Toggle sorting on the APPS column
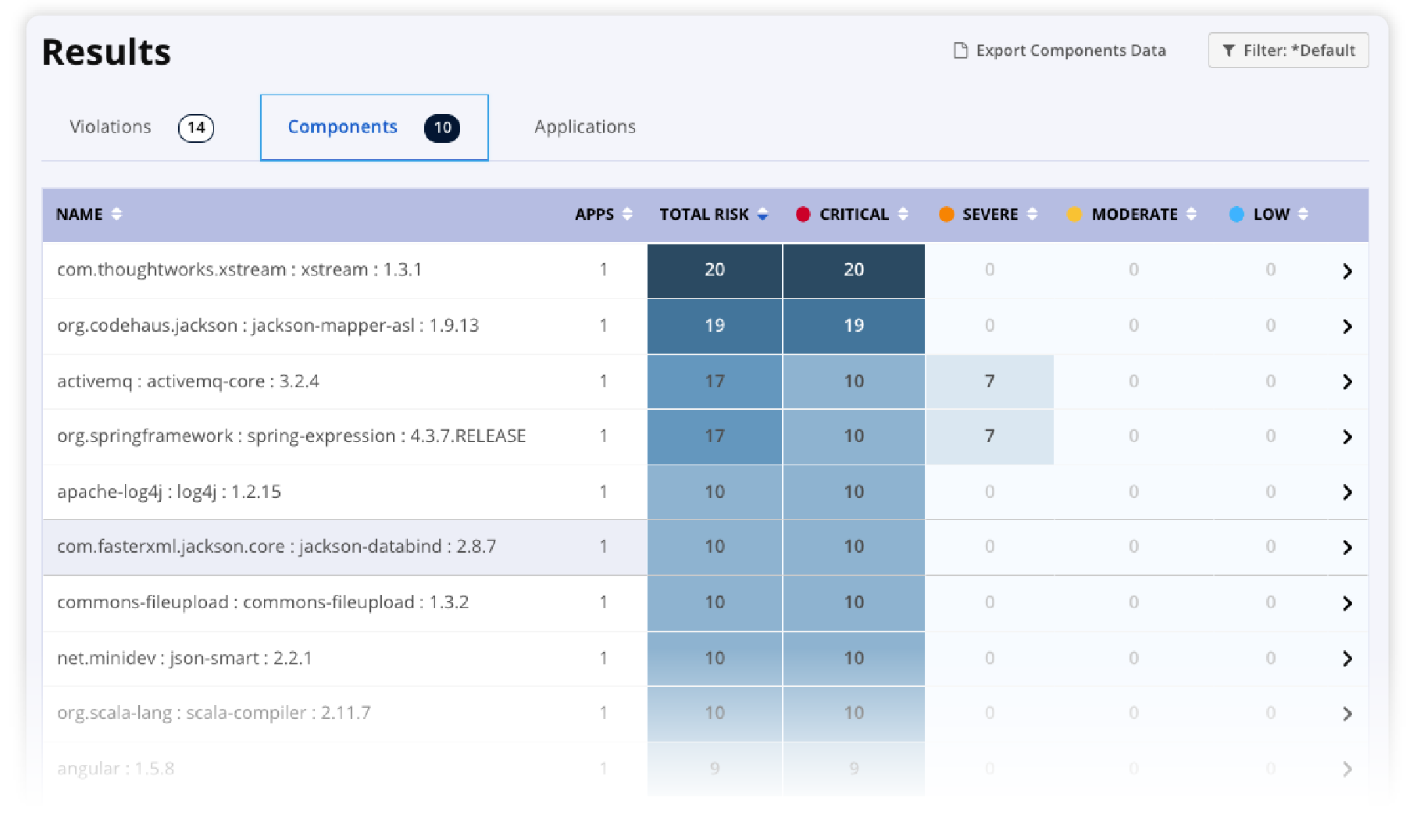Screen dimensions: 1406x840 click(629, 214)
